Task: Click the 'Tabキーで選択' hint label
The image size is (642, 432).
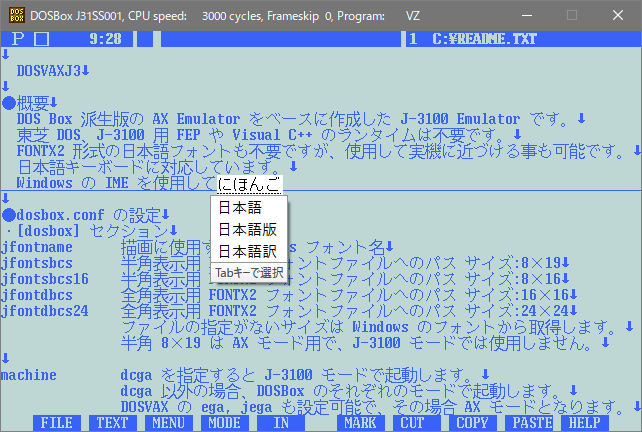Action: click(x=249, y=273)
